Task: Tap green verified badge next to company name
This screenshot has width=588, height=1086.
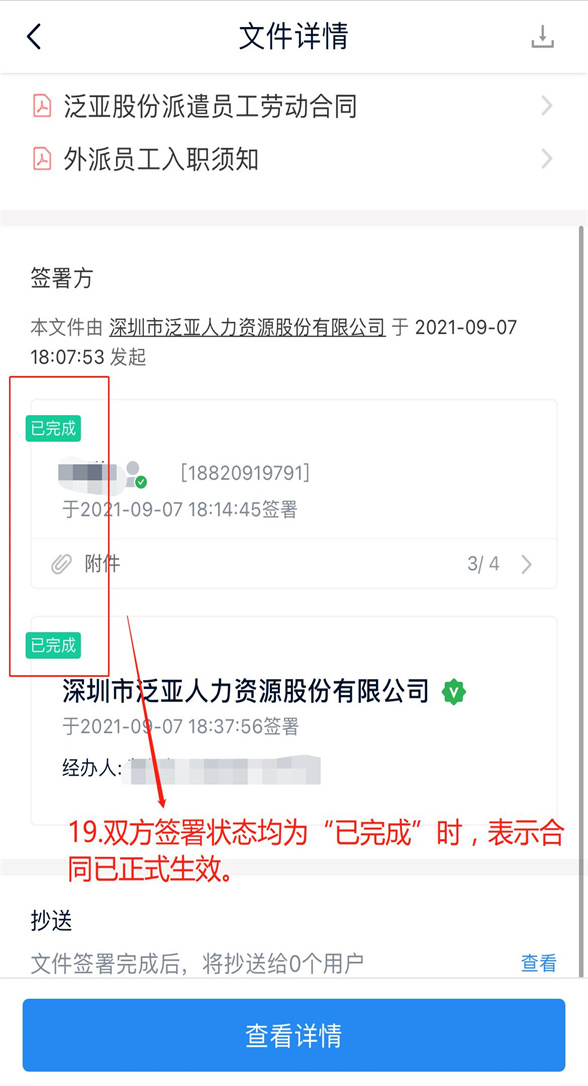Action: tap(454, 691)
